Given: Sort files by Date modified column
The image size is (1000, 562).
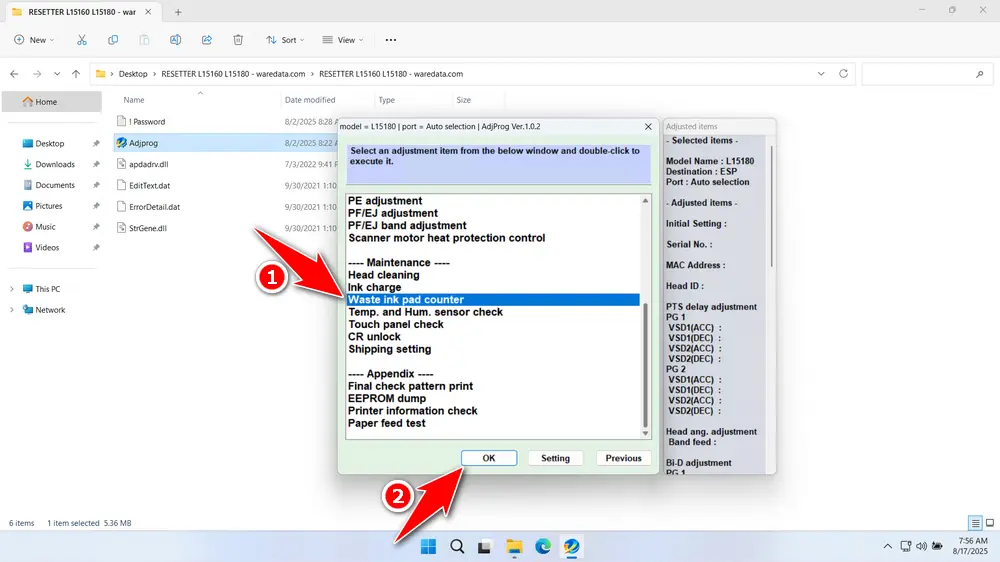Looking at the screenshot, I should (x=310, y=100).
